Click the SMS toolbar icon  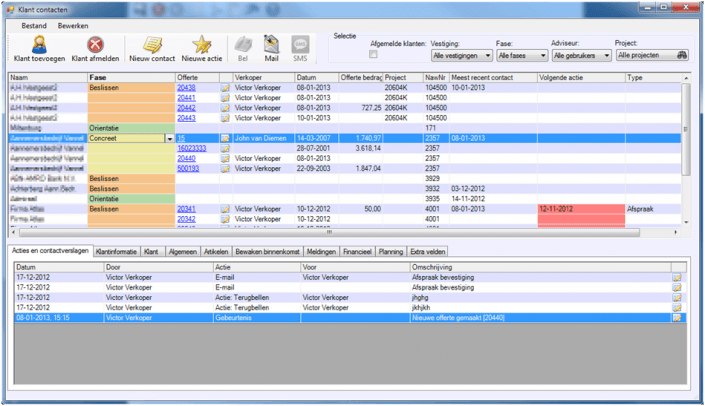299,44
